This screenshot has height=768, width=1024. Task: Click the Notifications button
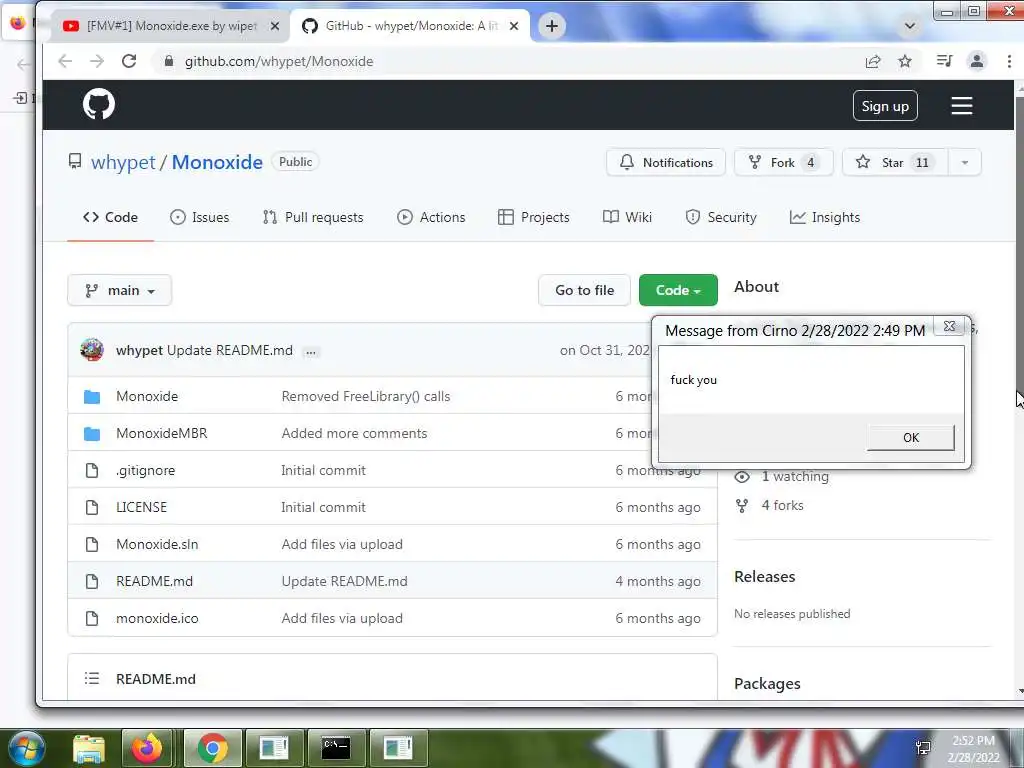665,163
